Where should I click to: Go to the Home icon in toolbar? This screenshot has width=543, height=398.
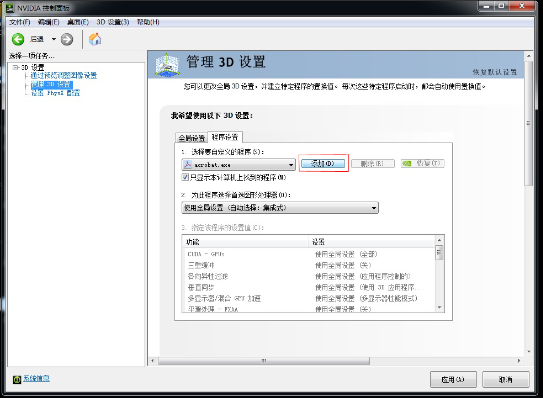pos(95,39)
